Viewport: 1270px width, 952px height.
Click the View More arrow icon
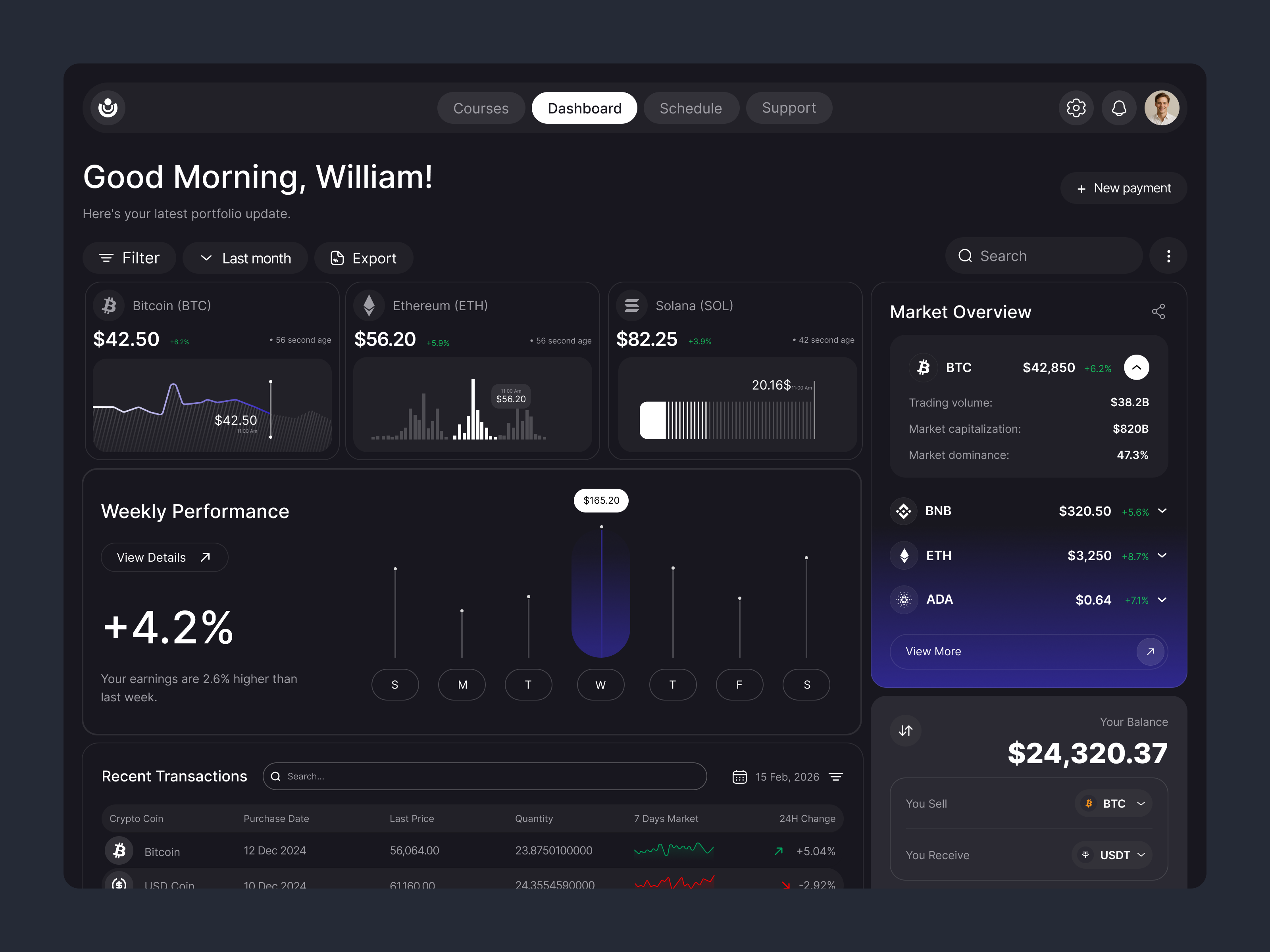pos(1150,651)
